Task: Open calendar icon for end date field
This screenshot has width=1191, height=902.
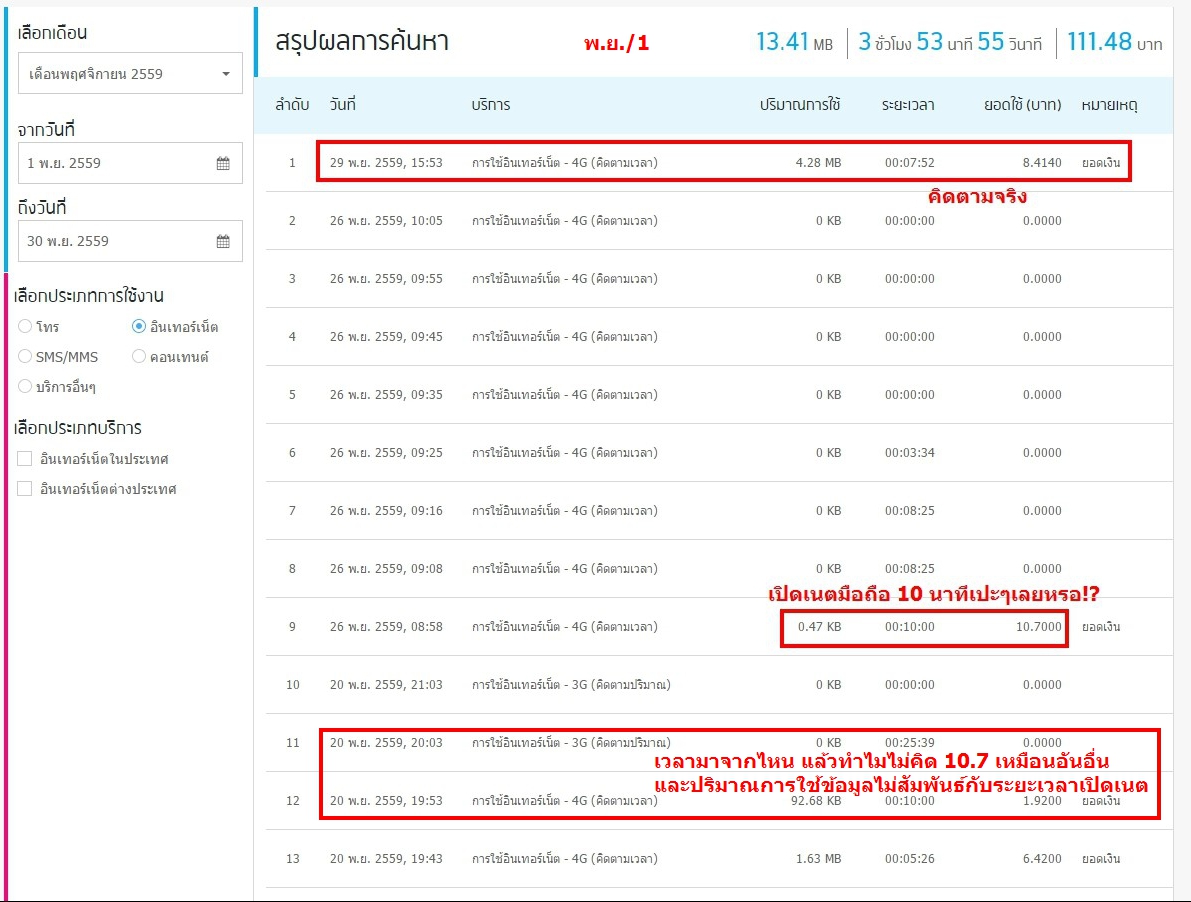Action: tap(223, 241)
